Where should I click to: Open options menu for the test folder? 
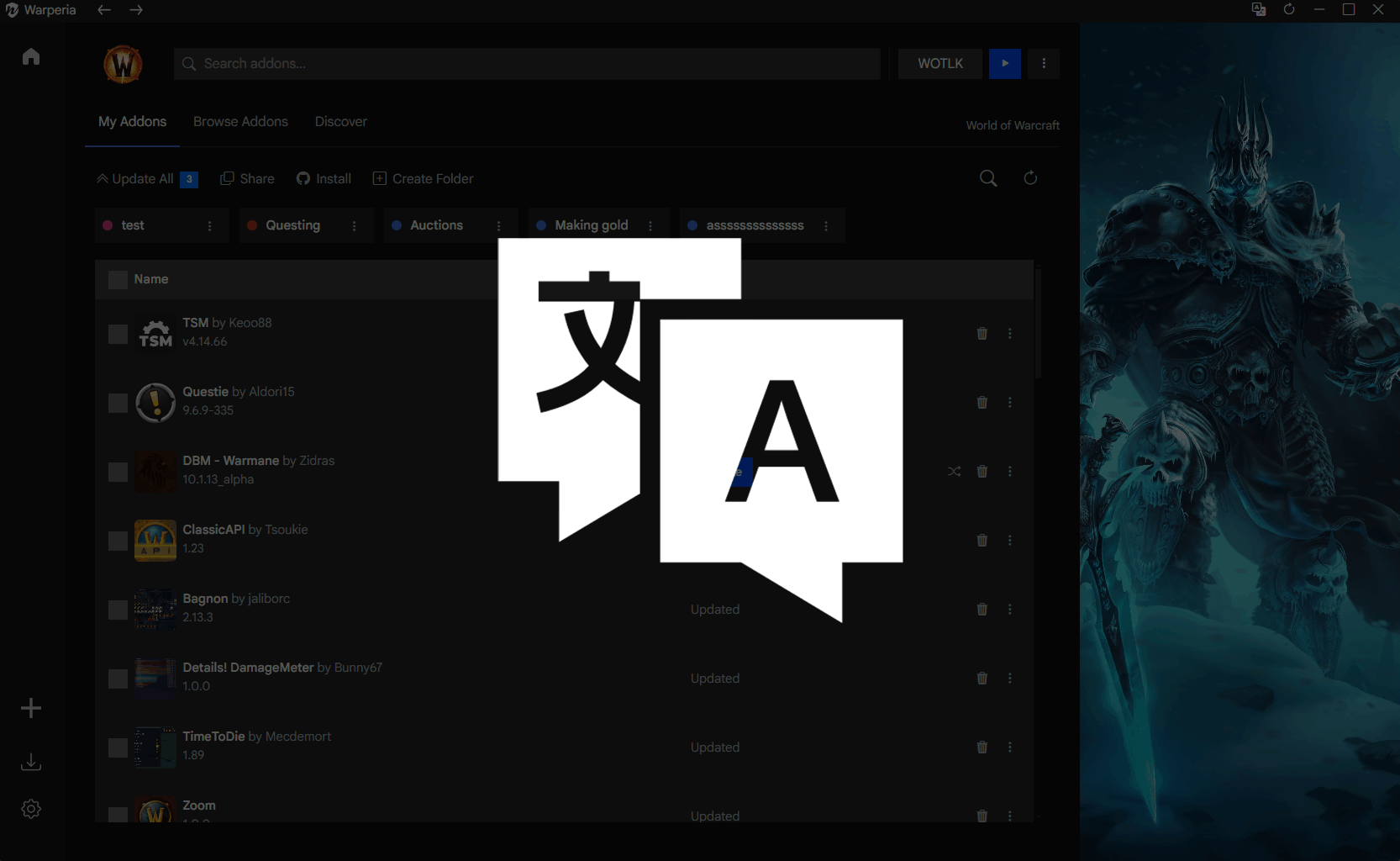(x=210, y=226)
